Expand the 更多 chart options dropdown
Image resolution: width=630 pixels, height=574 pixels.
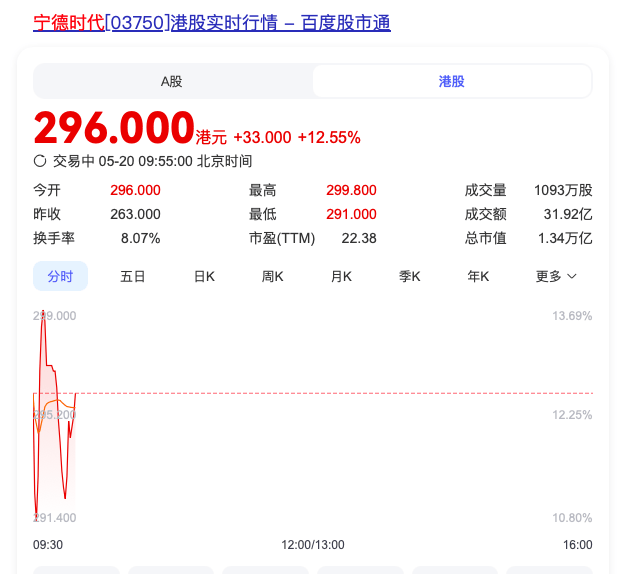pyautogui.click(x=556, y=276)
